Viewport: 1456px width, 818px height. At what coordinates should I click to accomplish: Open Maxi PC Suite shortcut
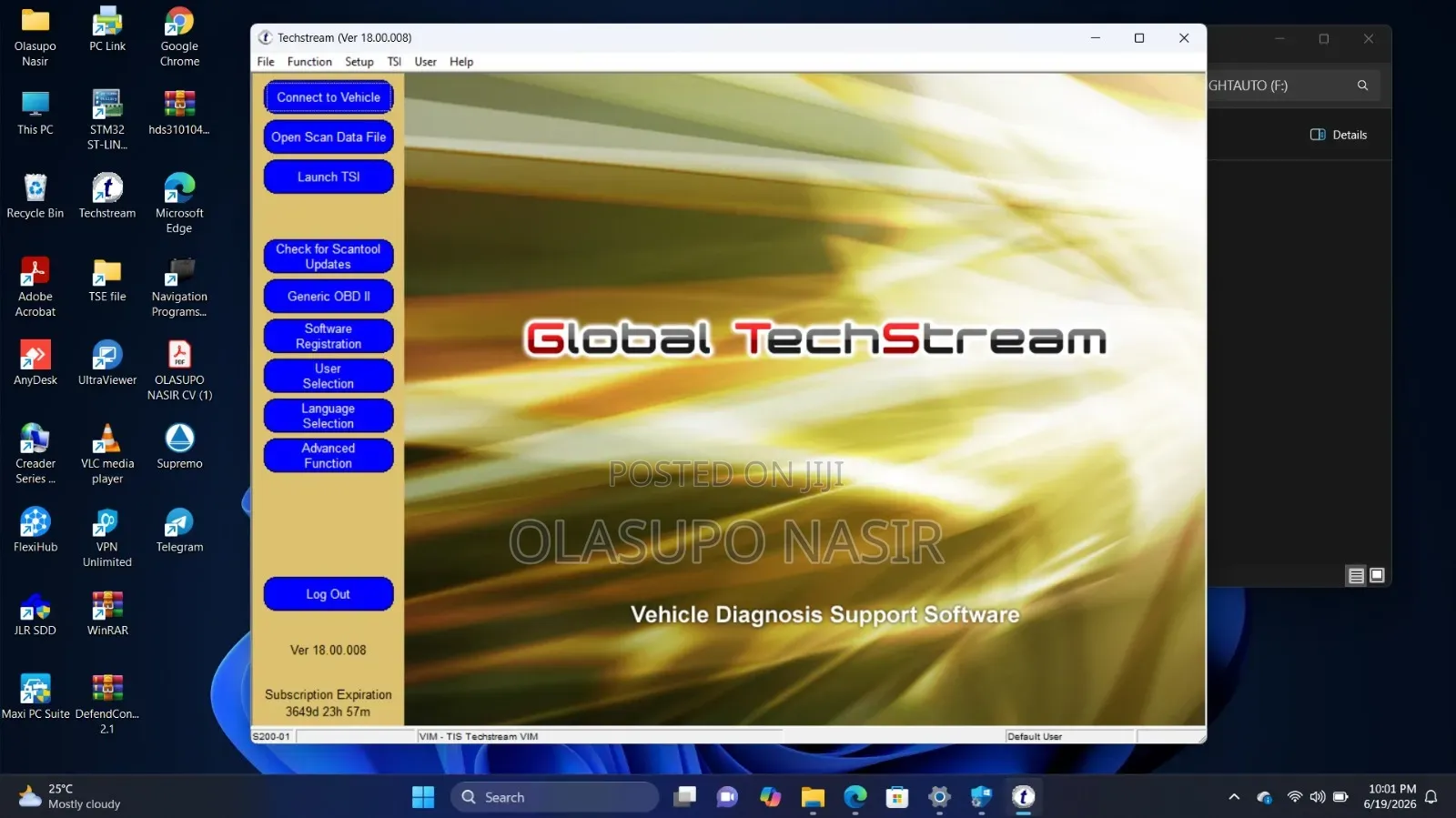pos(35,697)
